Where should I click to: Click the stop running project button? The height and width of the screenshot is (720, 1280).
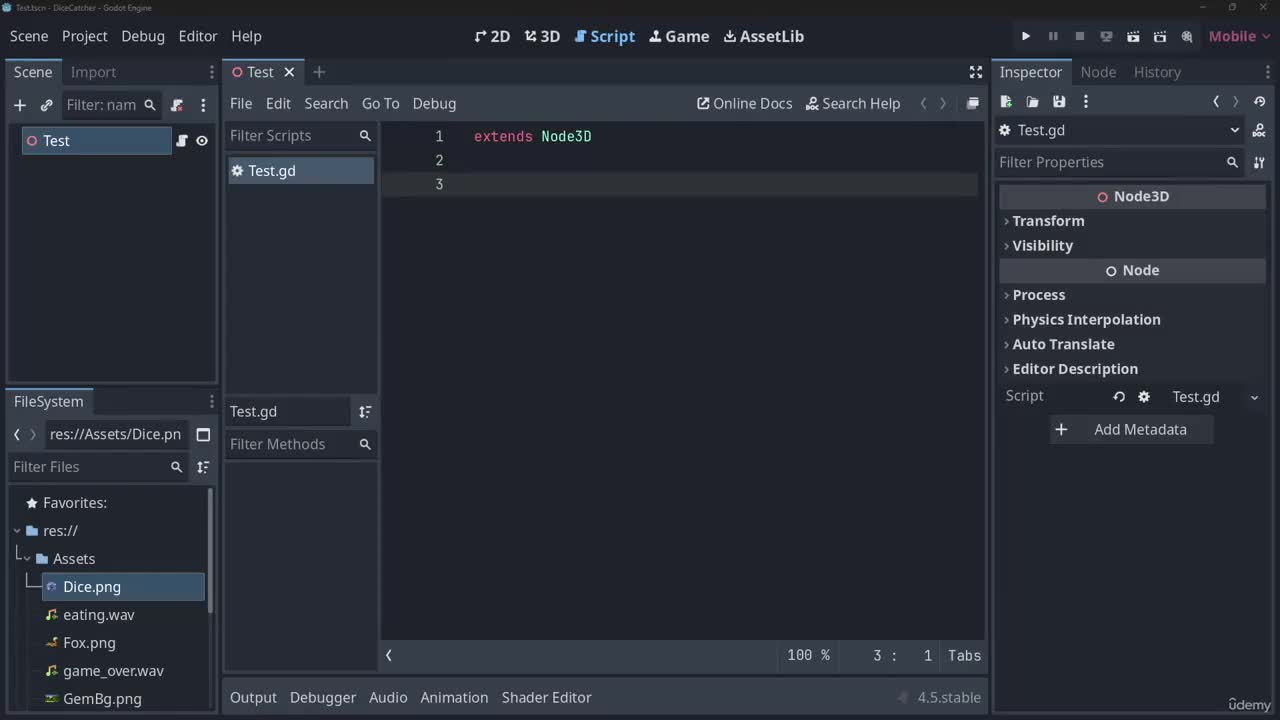point(1080,36)
